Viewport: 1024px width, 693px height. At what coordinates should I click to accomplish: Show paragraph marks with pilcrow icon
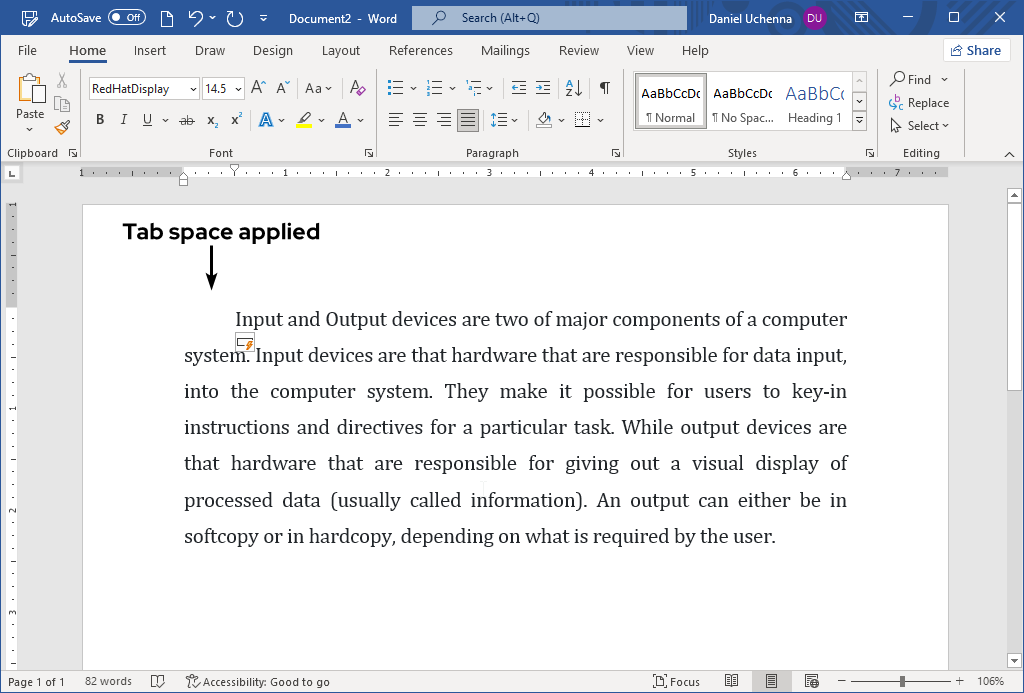coord(604,88)
